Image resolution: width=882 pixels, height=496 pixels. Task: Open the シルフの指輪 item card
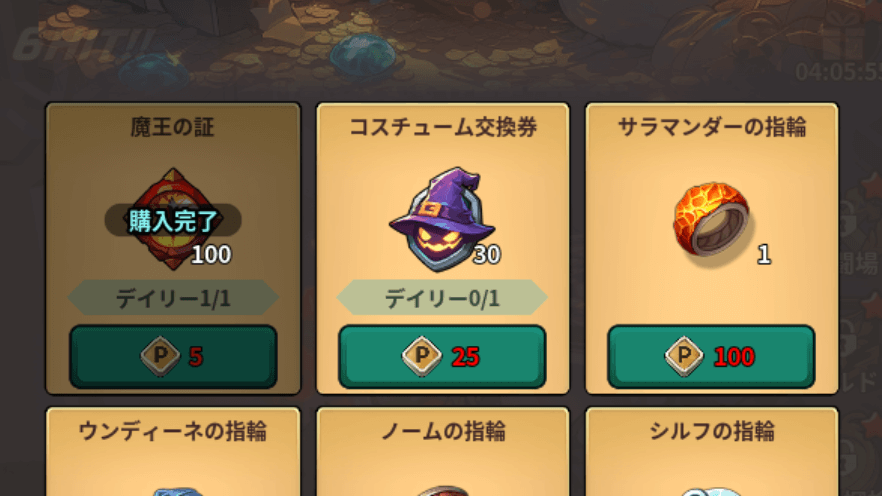pos(712,452)
